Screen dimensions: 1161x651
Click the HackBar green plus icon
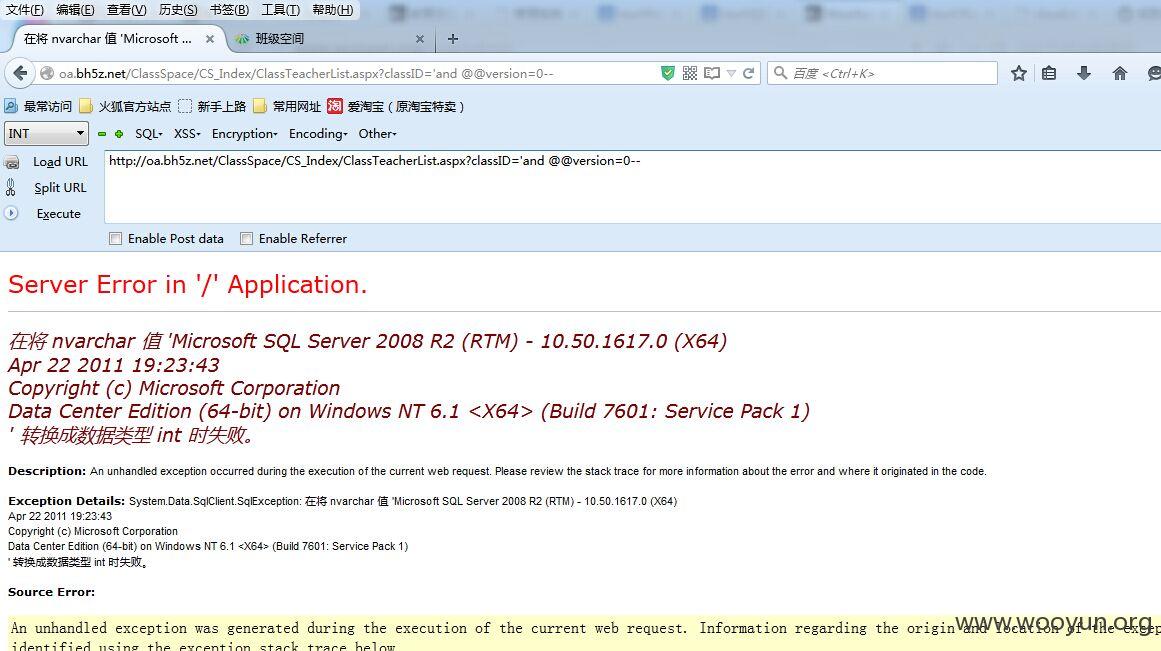tap(118, 134)
